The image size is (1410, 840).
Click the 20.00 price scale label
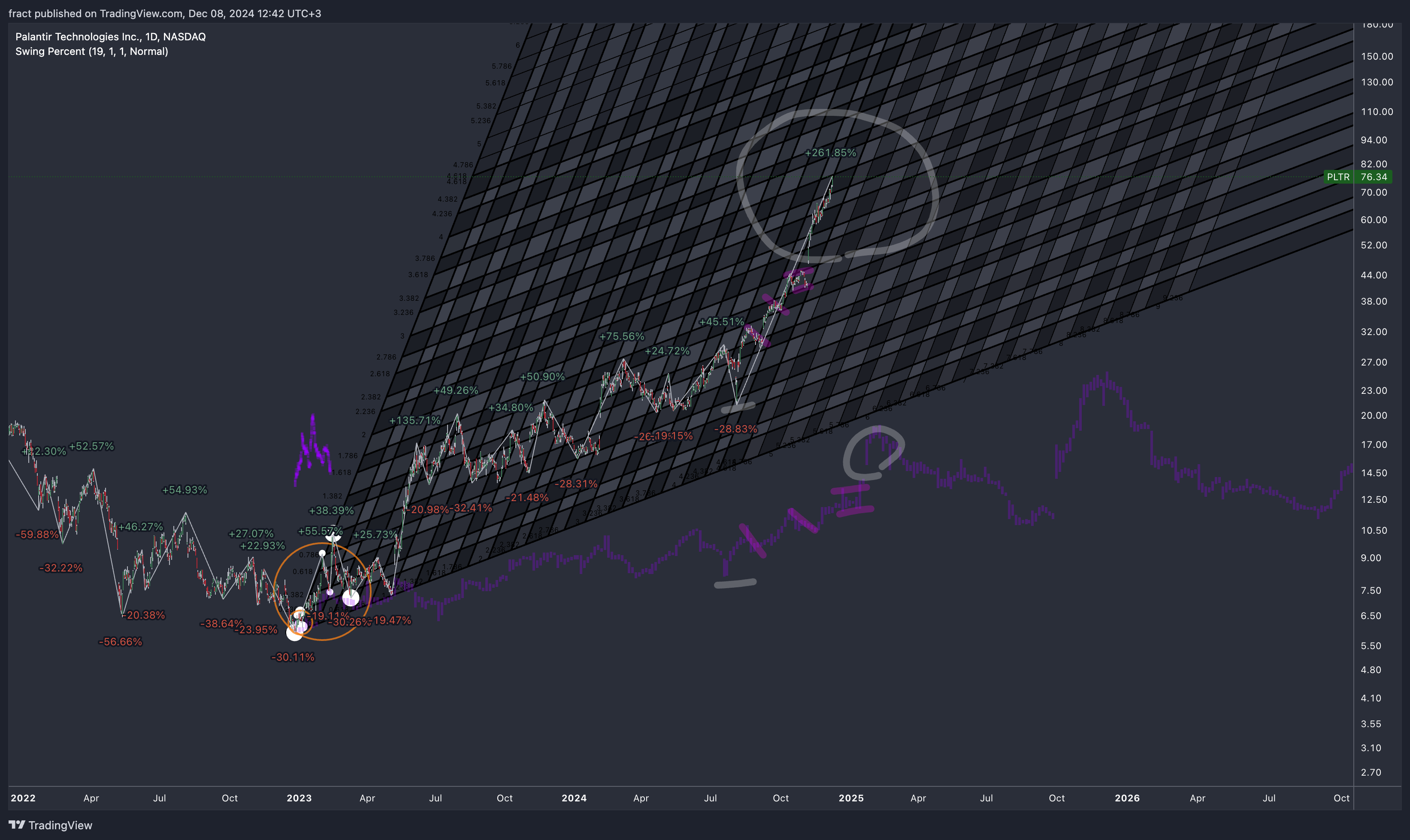click(x=1374, y=415)
